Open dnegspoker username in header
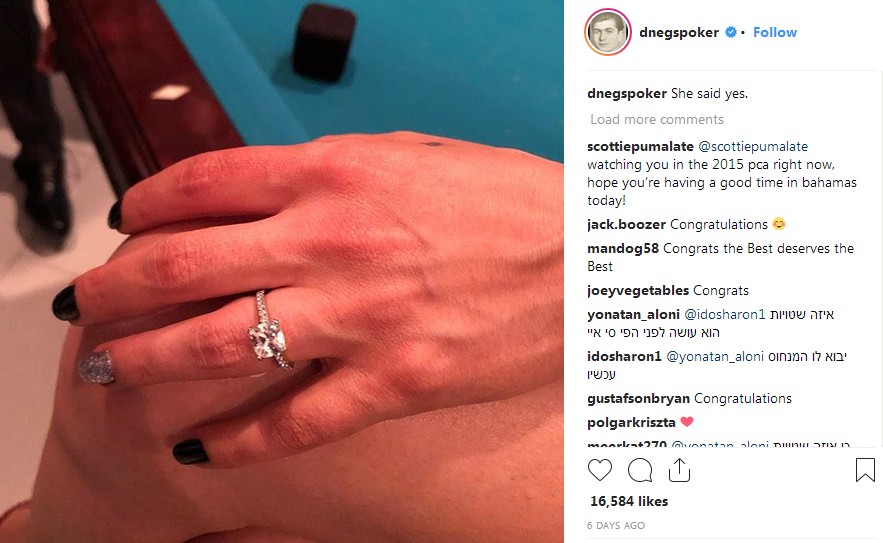 [x=679, y=33]
